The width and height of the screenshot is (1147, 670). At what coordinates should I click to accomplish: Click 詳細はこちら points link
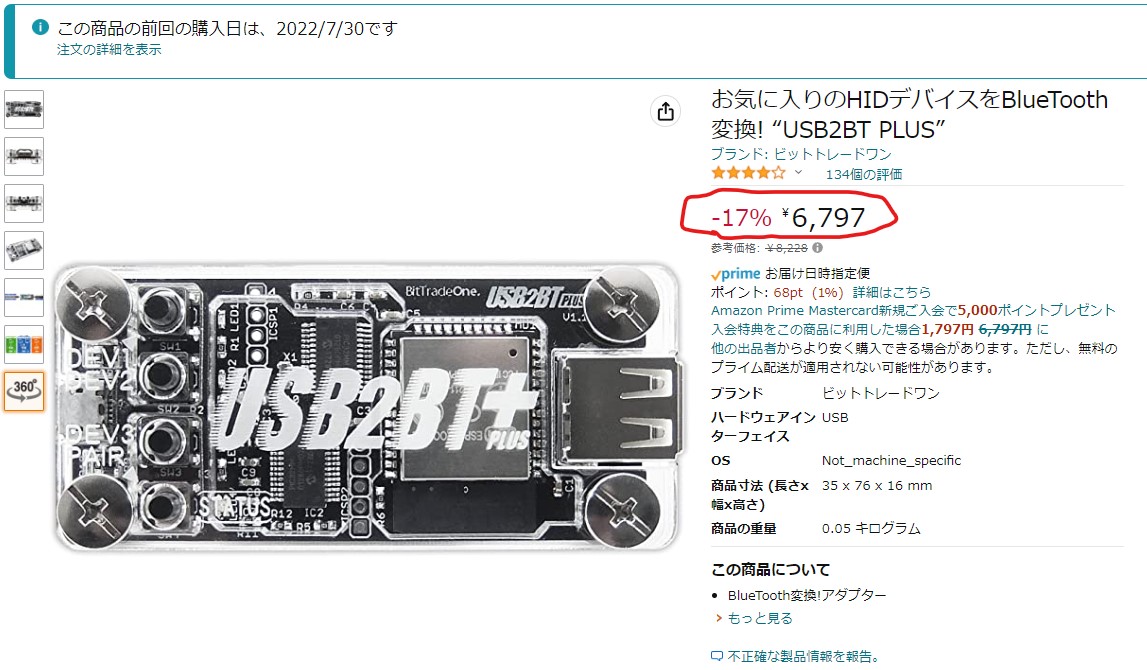pyautogui.click(x=892, y=292)
